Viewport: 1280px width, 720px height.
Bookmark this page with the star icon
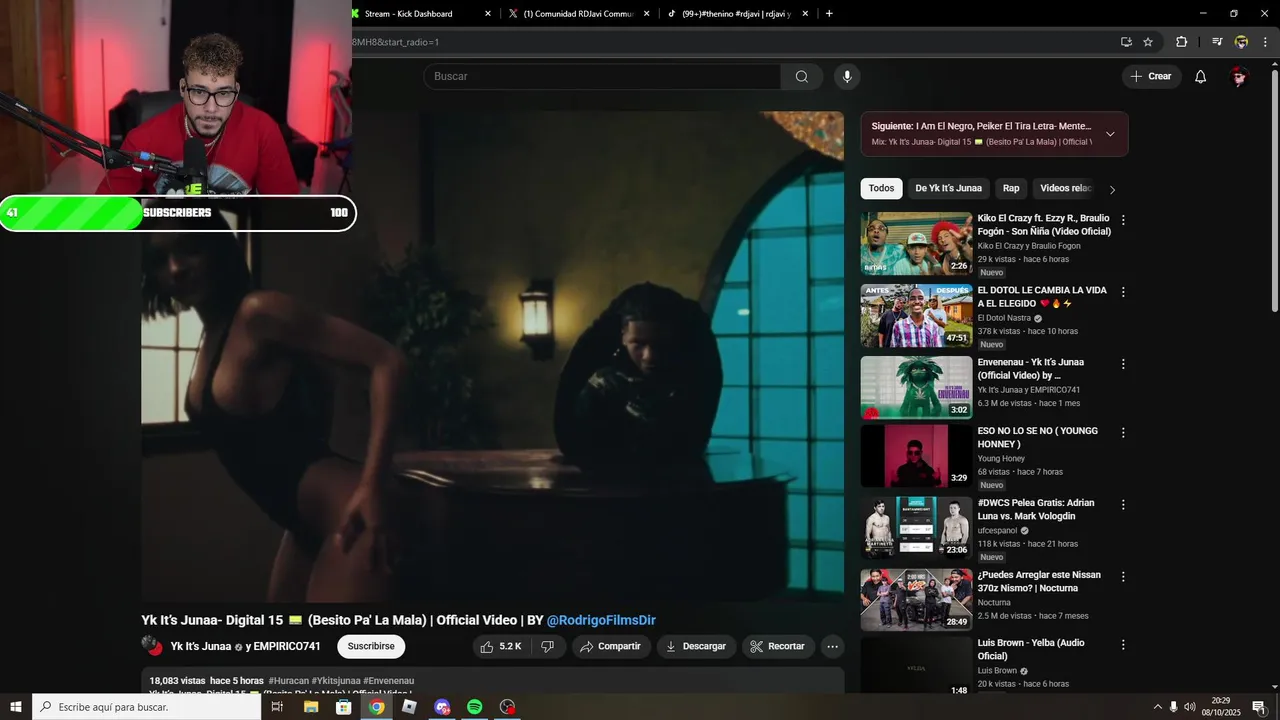(x=1148, y=42)
